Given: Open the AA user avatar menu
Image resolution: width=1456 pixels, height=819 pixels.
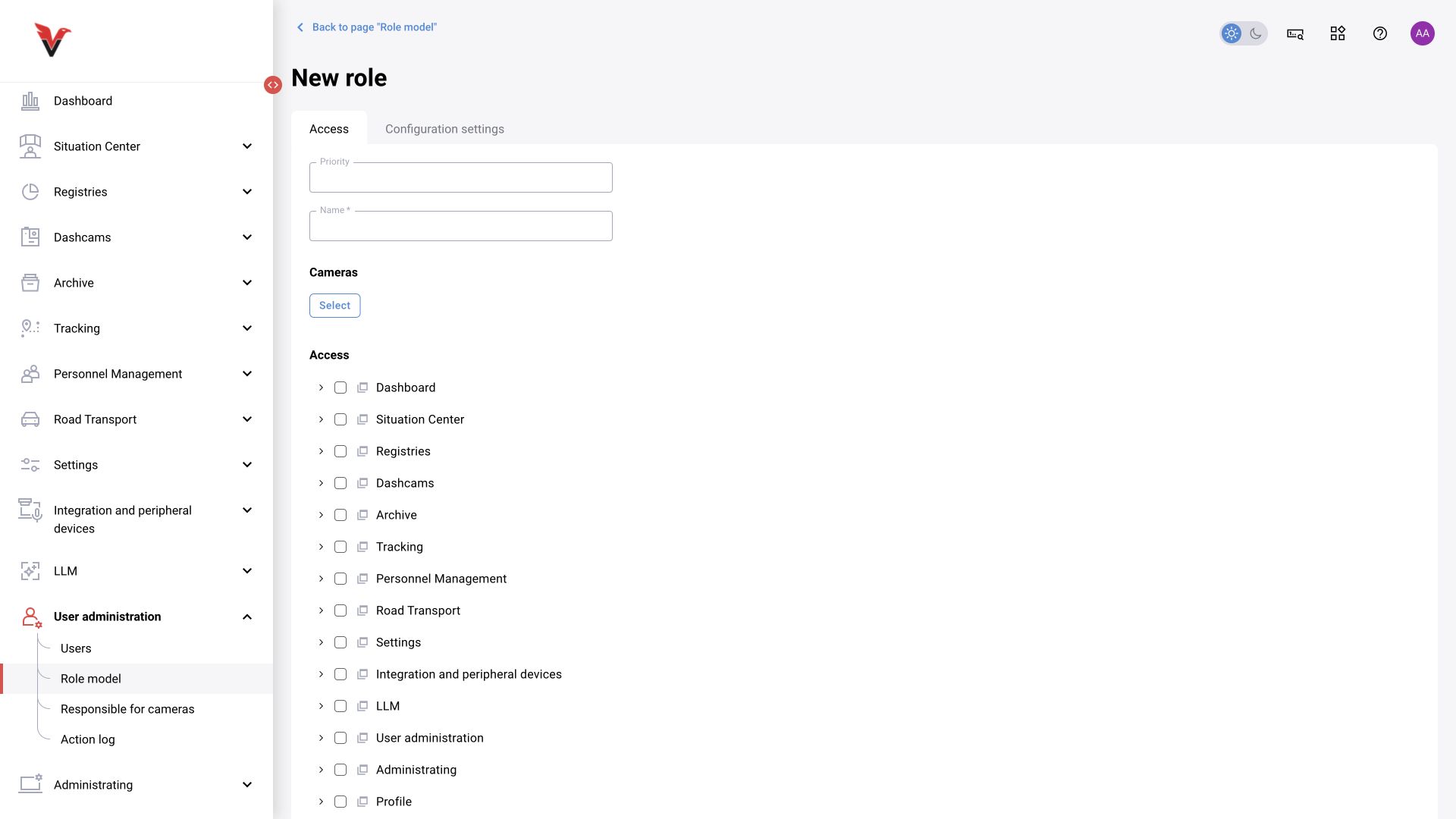Looking at the screenshot, I should point(1423,33).
